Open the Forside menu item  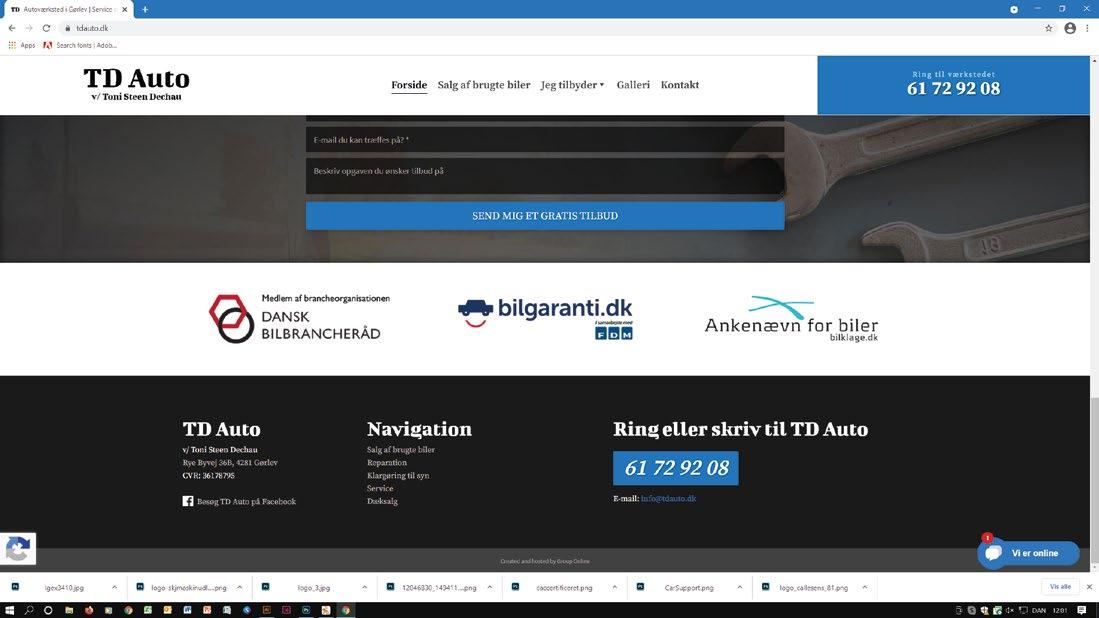pyautogui.click(x=409, y=85)
